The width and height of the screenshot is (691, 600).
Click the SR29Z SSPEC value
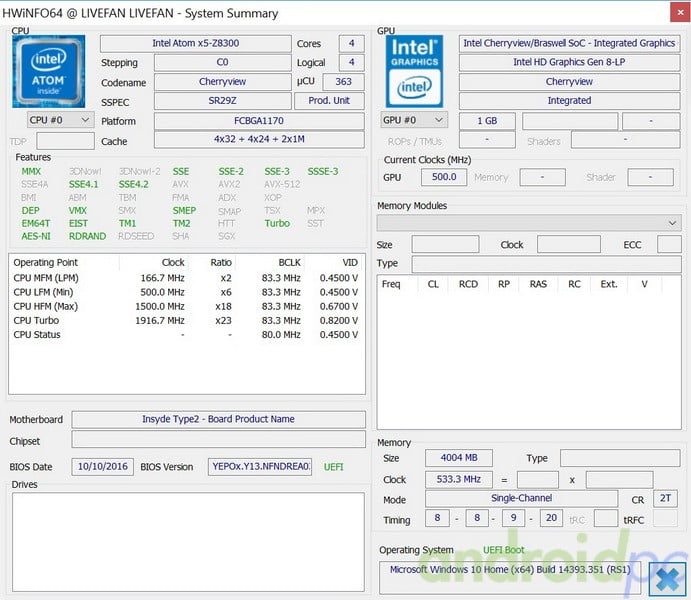[223, 100]
